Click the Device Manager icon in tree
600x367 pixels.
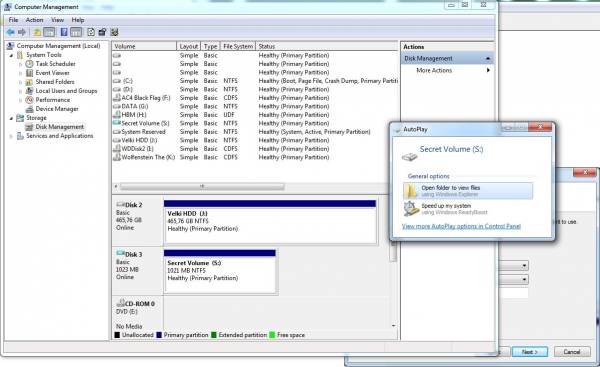[29, 109]
